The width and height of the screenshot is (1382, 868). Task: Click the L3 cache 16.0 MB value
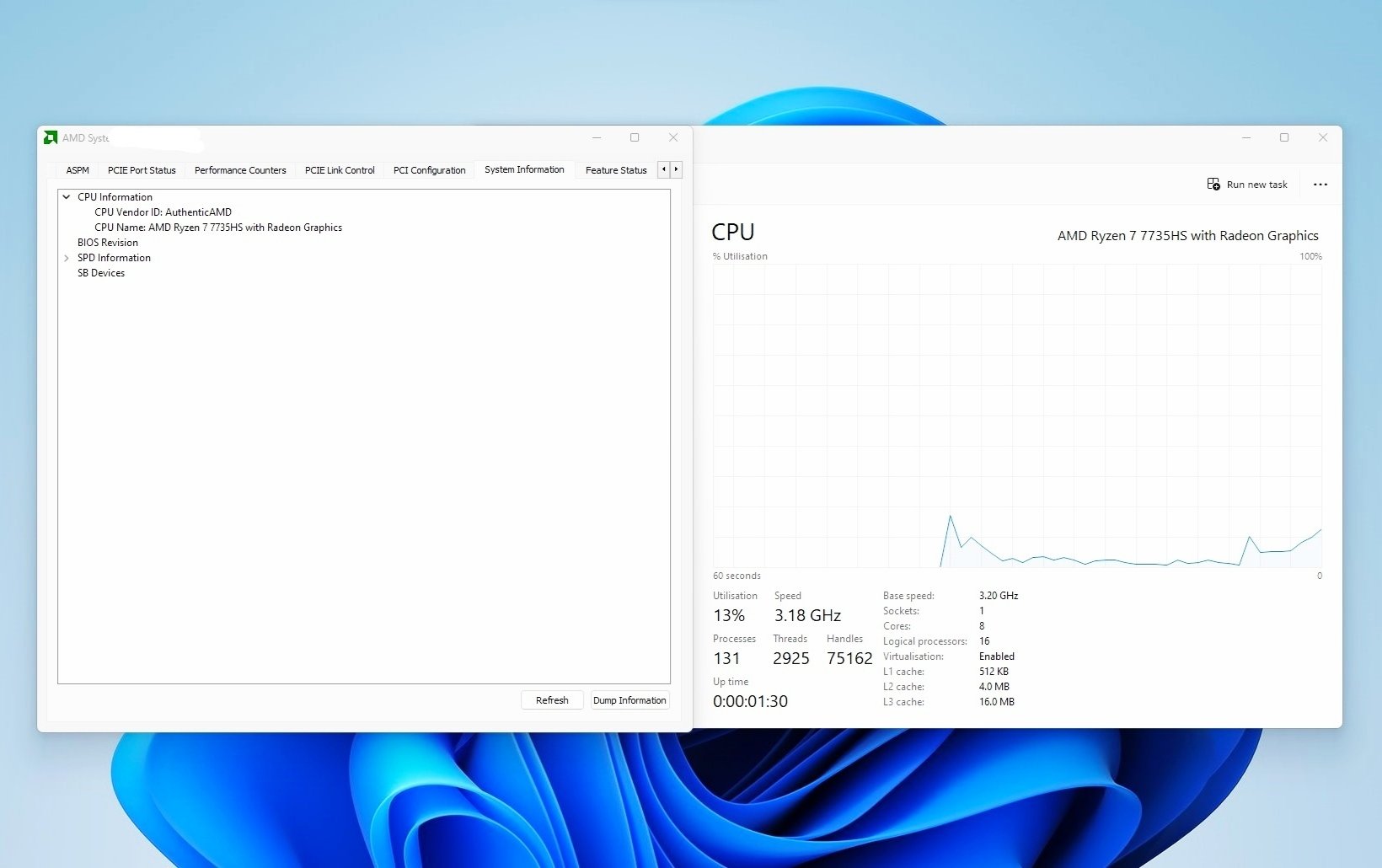point(997,702)
